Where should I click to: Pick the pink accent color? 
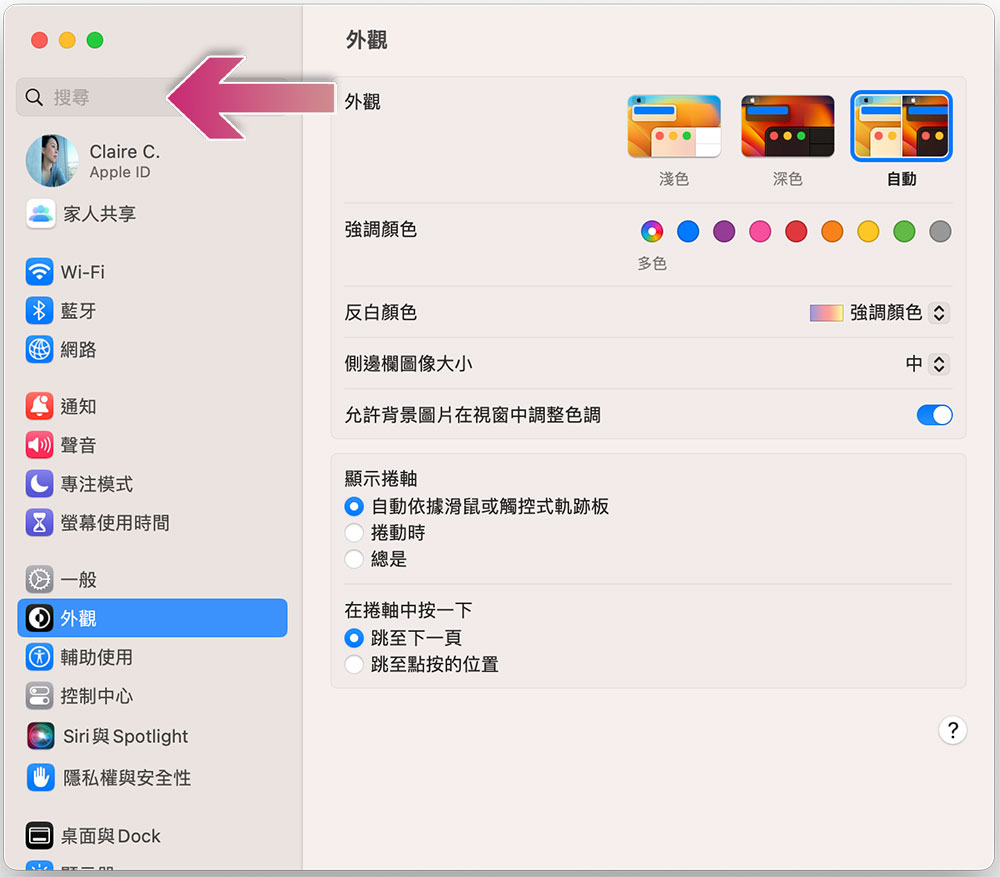tap(760, 231)
